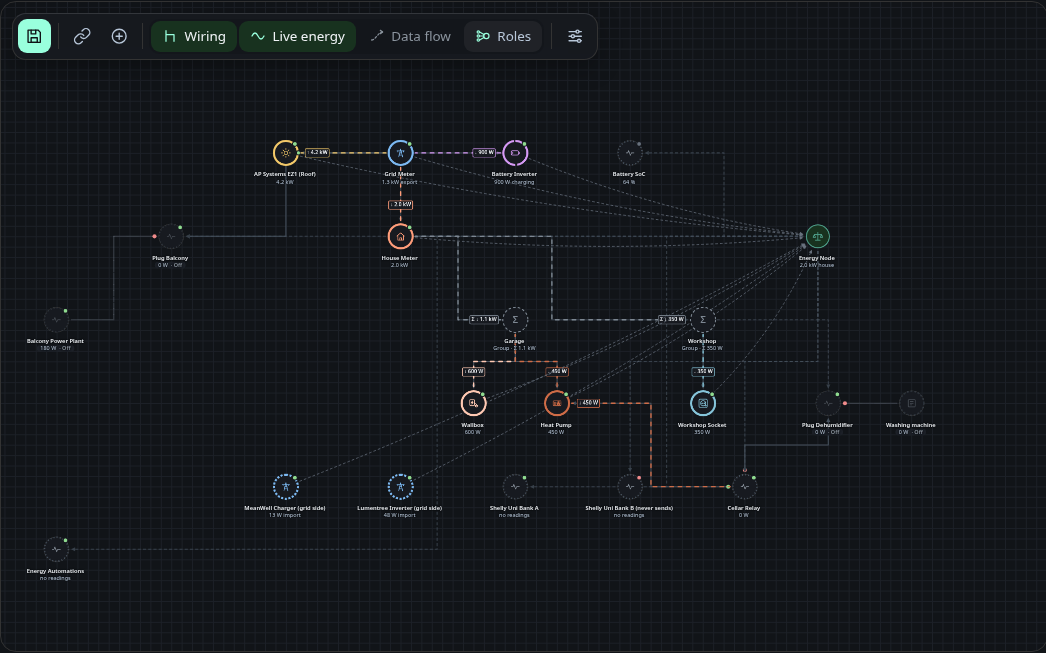
Task: Select the Battery SoC node
Action: [629, 153]
